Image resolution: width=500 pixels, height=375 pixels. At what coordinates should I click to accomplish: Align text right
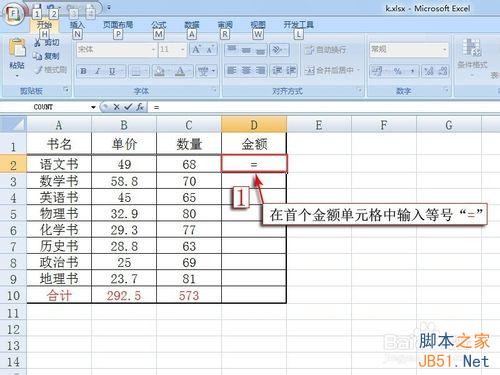(x=260, y=71)
